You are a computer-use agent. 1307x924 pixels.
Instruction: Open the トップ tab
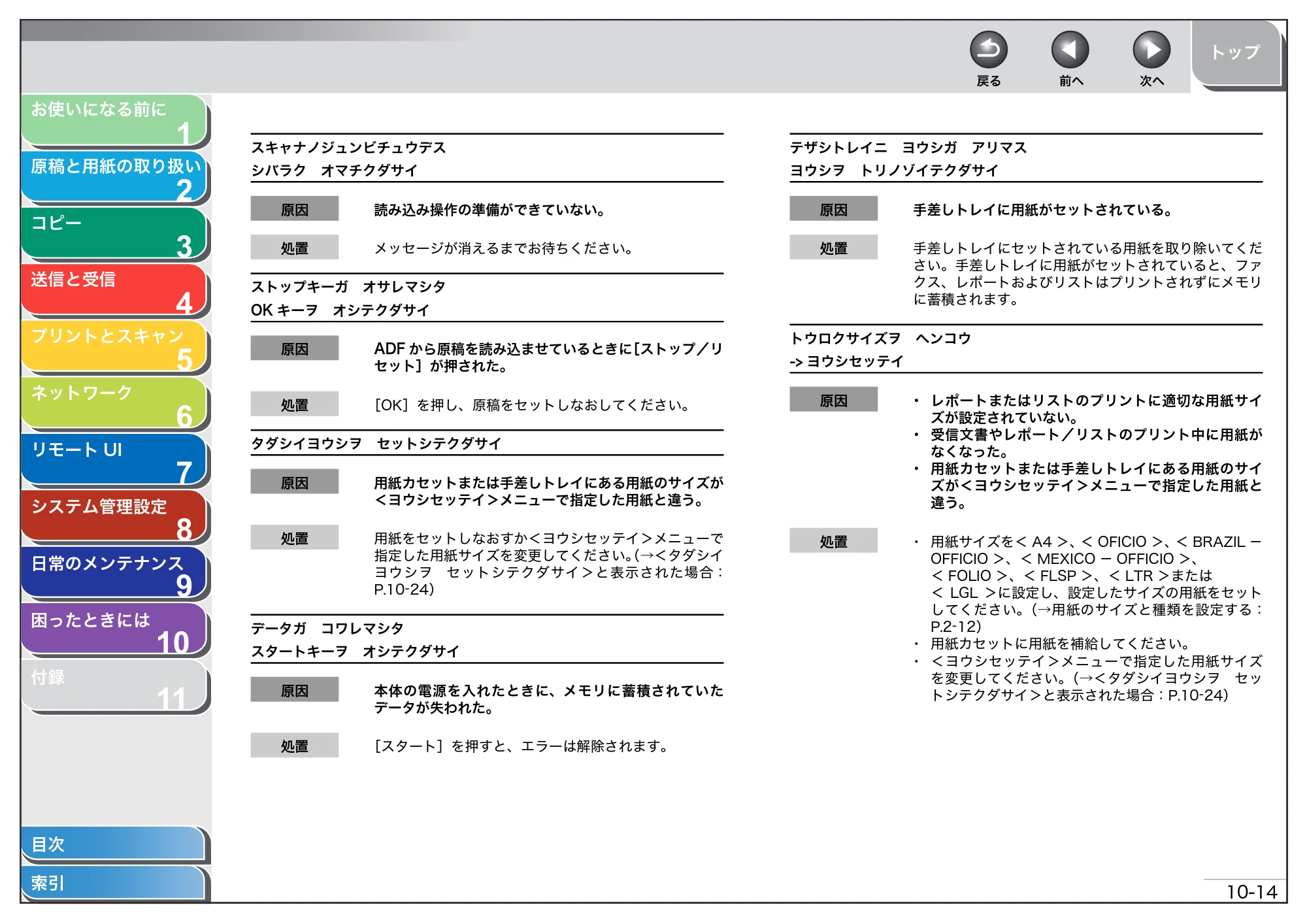pos(1237,53)
